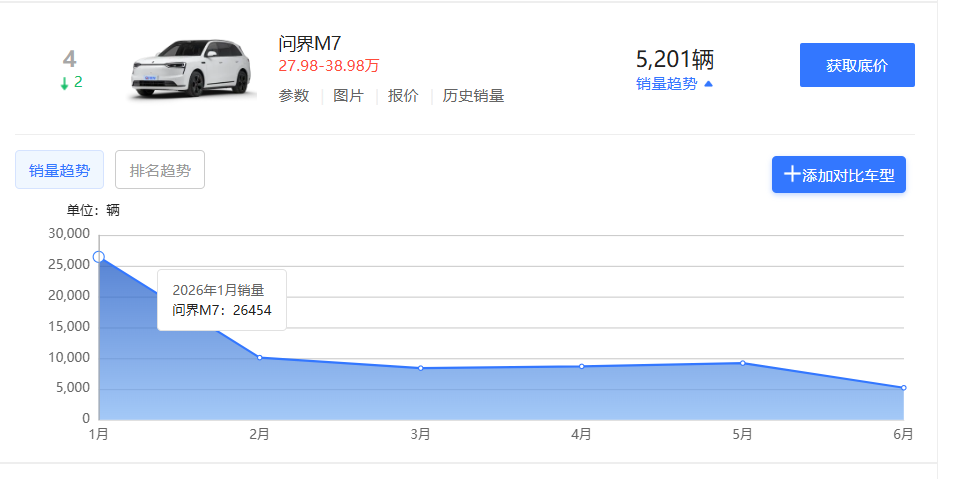Image resolution: width=973 pixels, height=479 pixels.
Task: Click the 5,201辆 sales figure
Action: point(675,60)
